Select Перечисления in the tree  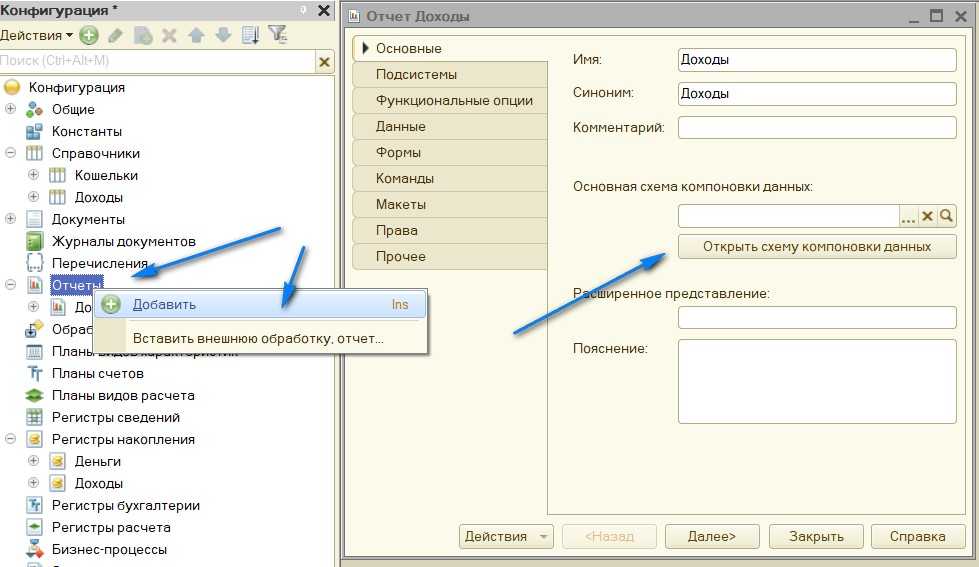click(99, 264)
